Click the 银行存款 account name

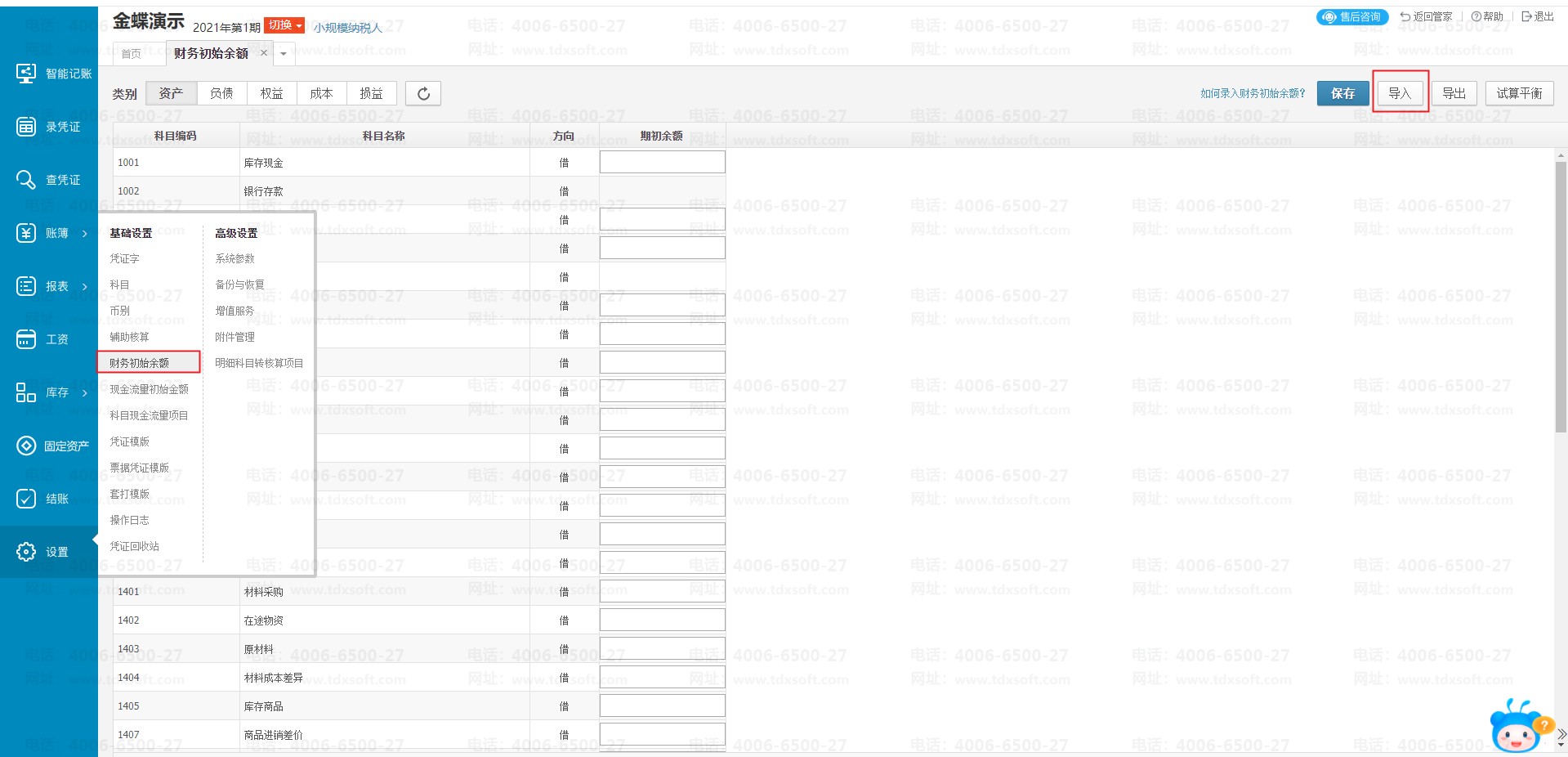pos(264,191)
